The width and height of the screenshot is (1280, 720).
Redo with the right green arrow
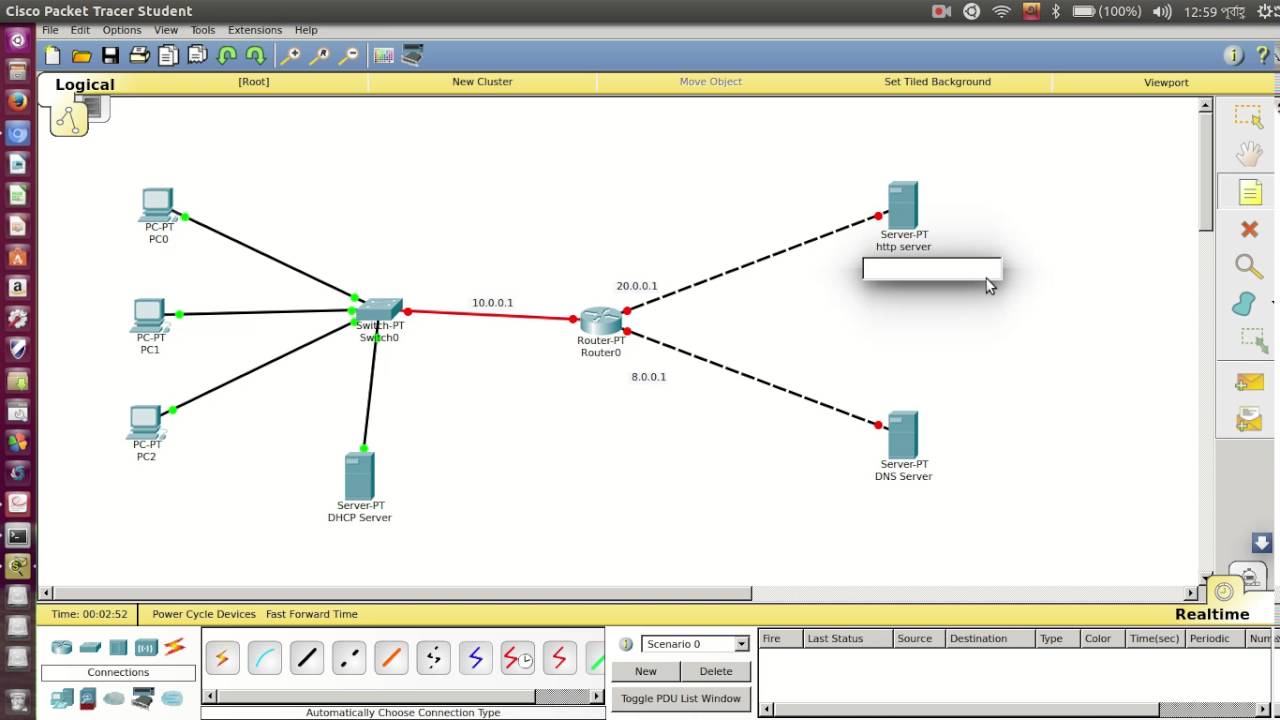(256, 56)
